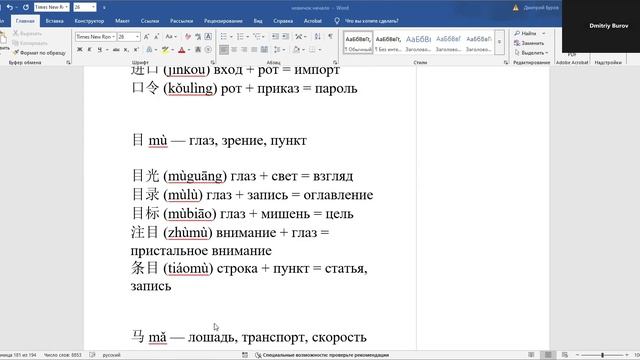Open the Styles pane launcher
This screenshot has width=640, height=360.
point(506,62)
